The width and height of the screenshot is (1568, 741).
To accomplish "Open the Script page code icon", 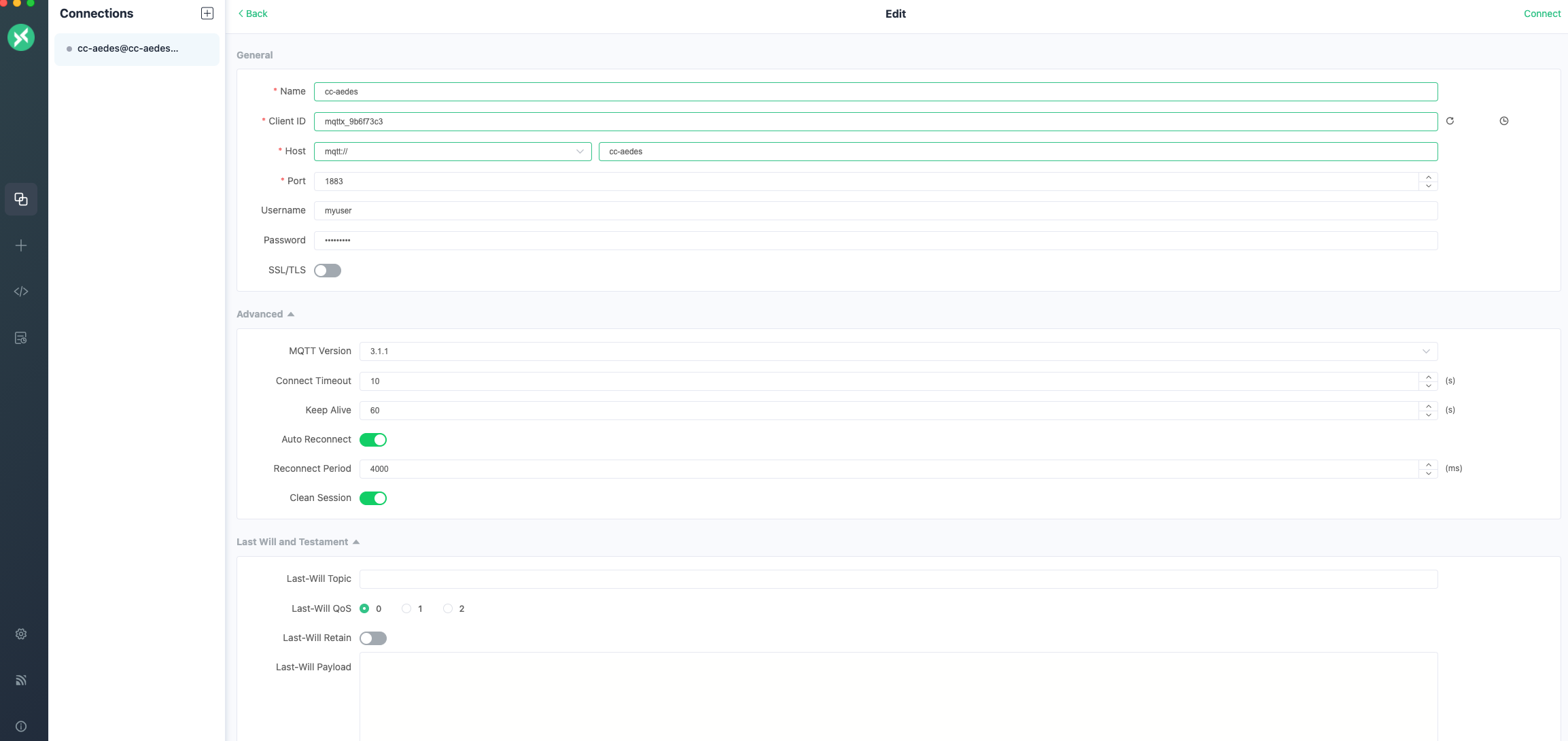I will 21,292.
